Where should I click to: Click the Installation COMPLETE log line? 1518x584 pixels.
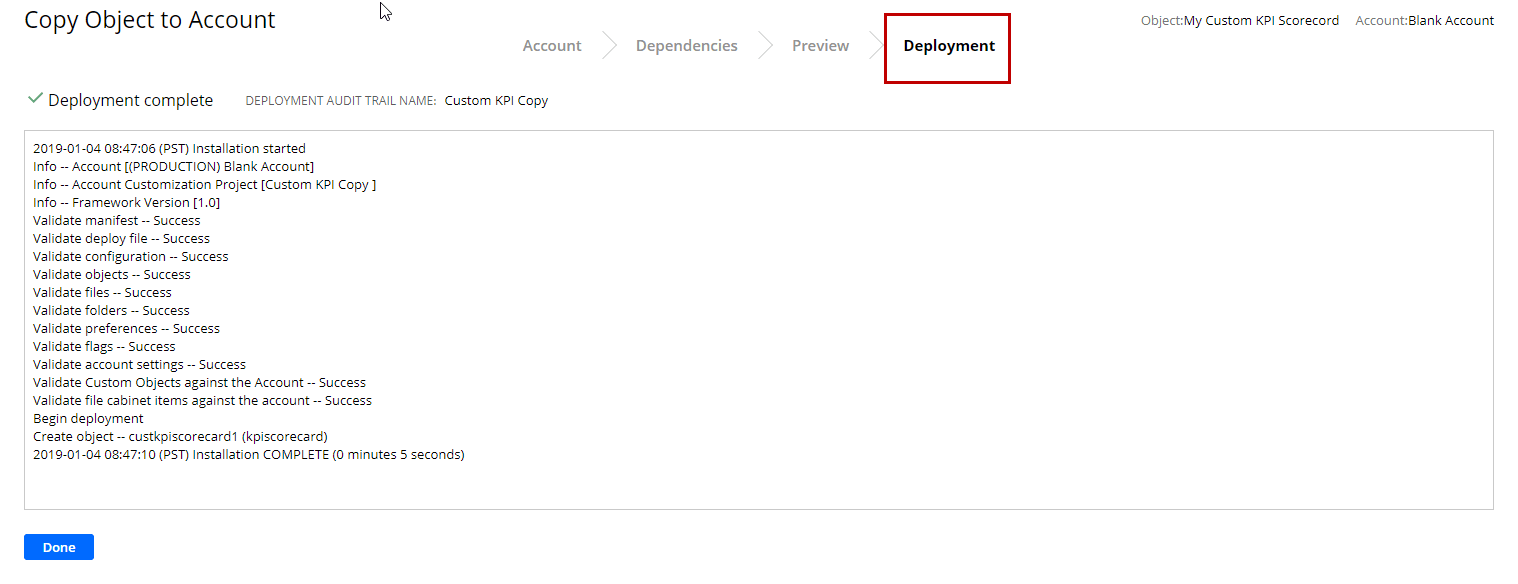click(x=249, y=455)
